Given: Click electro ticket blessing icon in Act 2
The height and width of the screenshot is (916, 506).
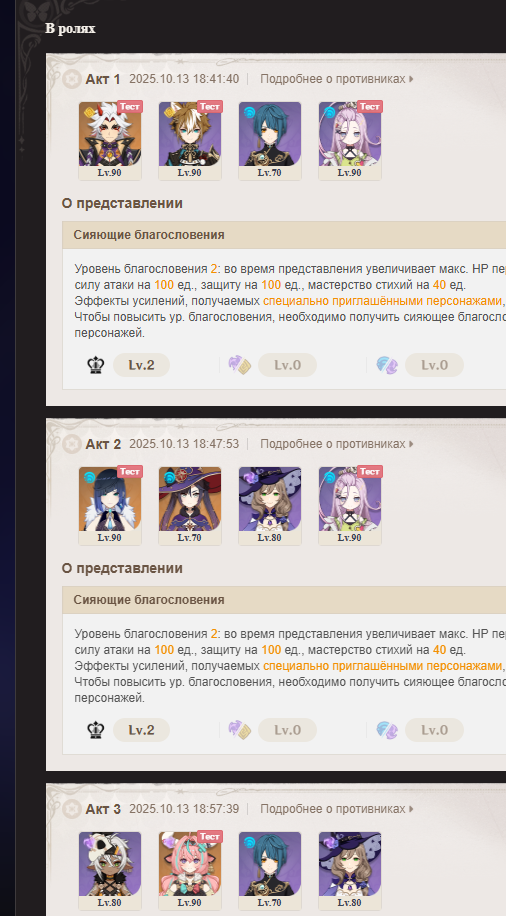Looking at the screenshot, I should 240,730.
